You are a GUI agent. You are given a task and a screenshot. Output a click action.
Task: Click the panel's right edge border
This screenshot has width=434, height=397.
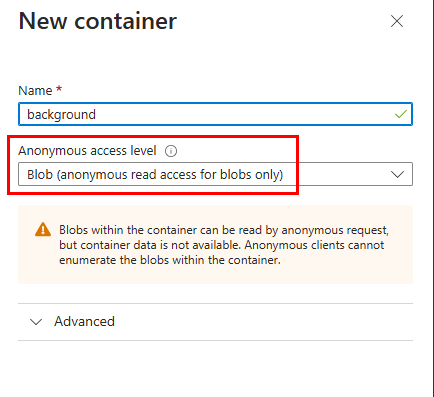pos(430,198)
